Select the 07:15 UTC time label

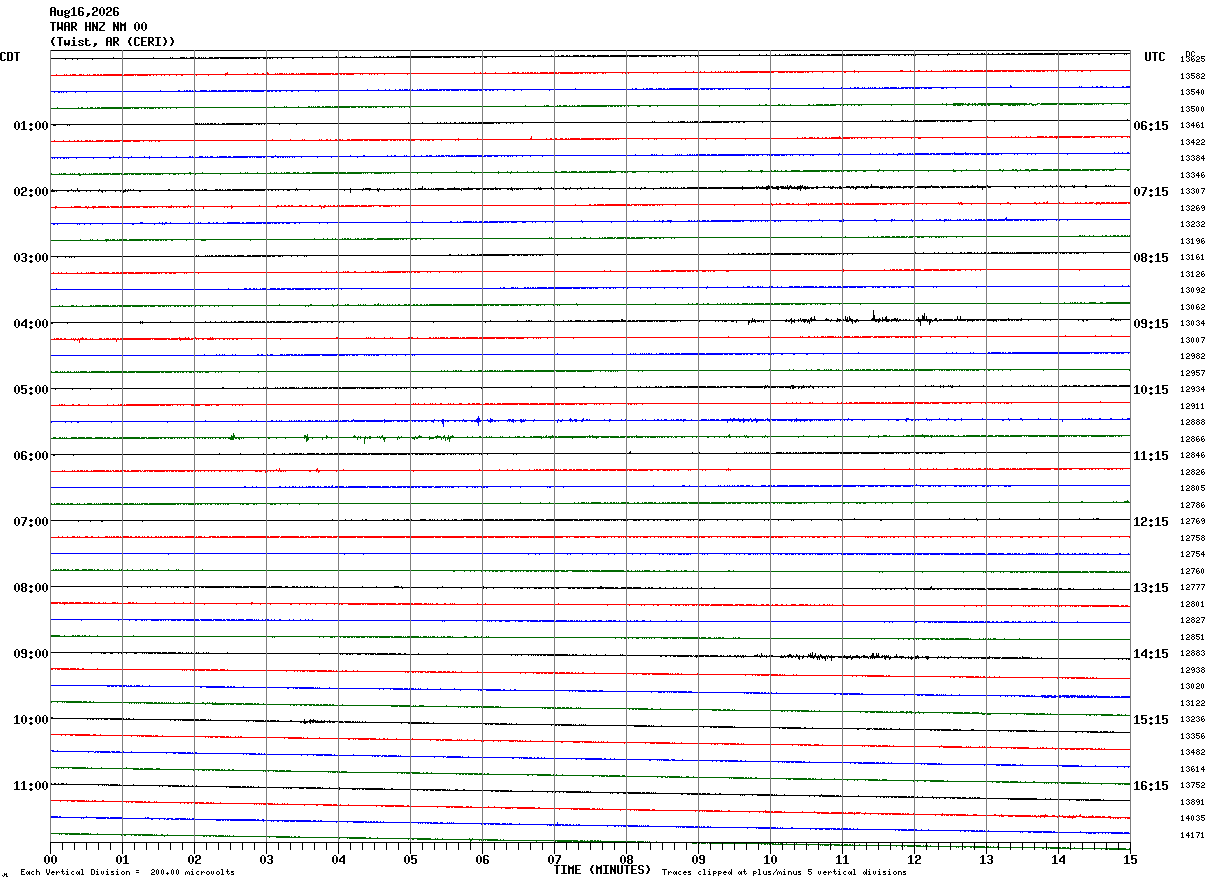1151,192
